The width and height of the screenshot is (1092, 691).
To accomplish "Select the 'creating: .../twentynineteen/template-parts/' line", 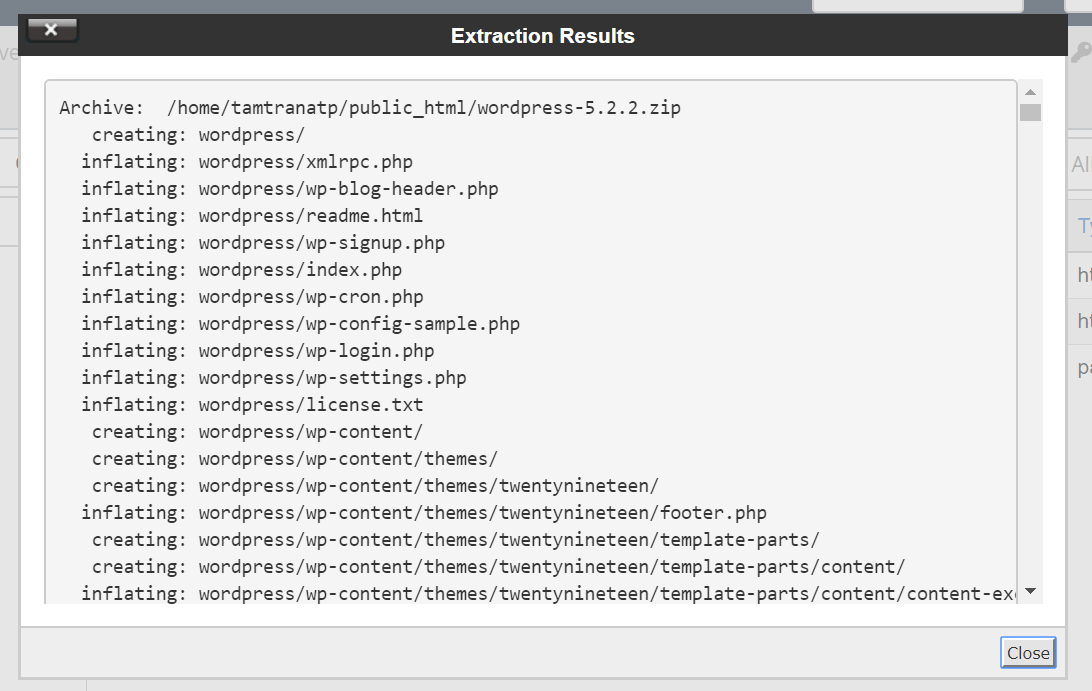I will (x=456, y=541).
